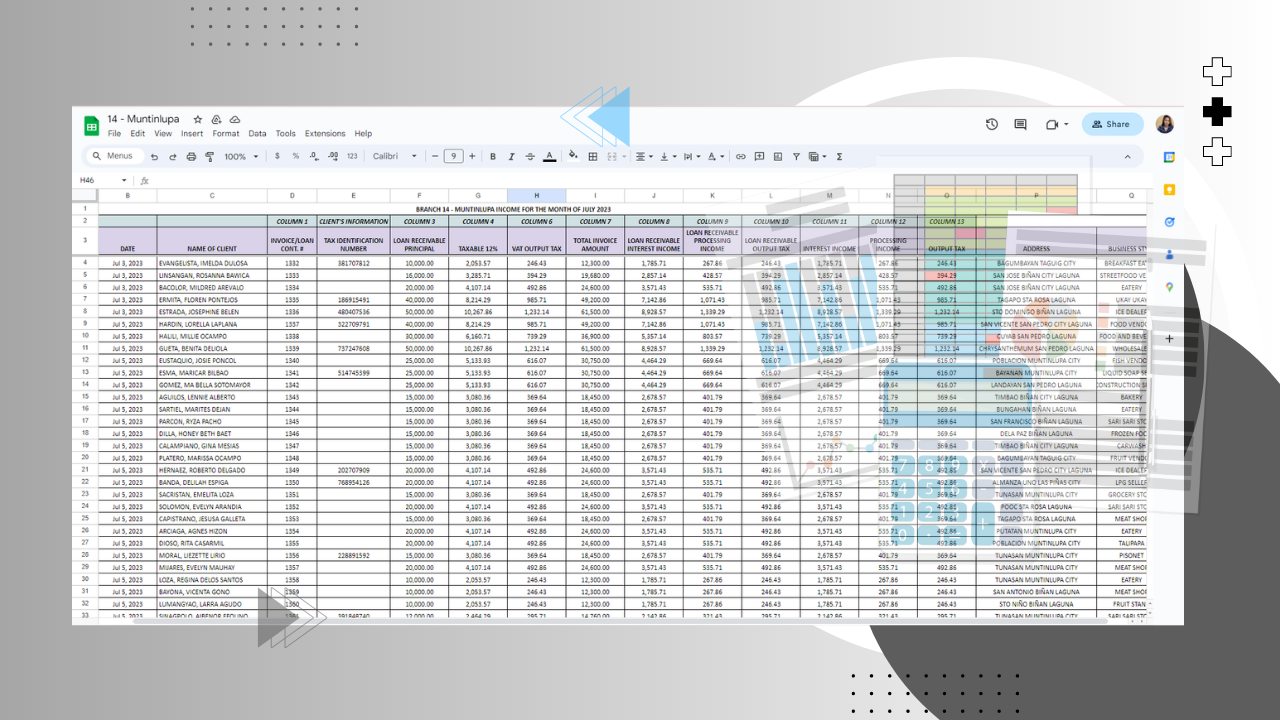The height and width of the screenshot is (720, 1280).
Task: Print the spreadsheet
Action: [x=192, y=157]
